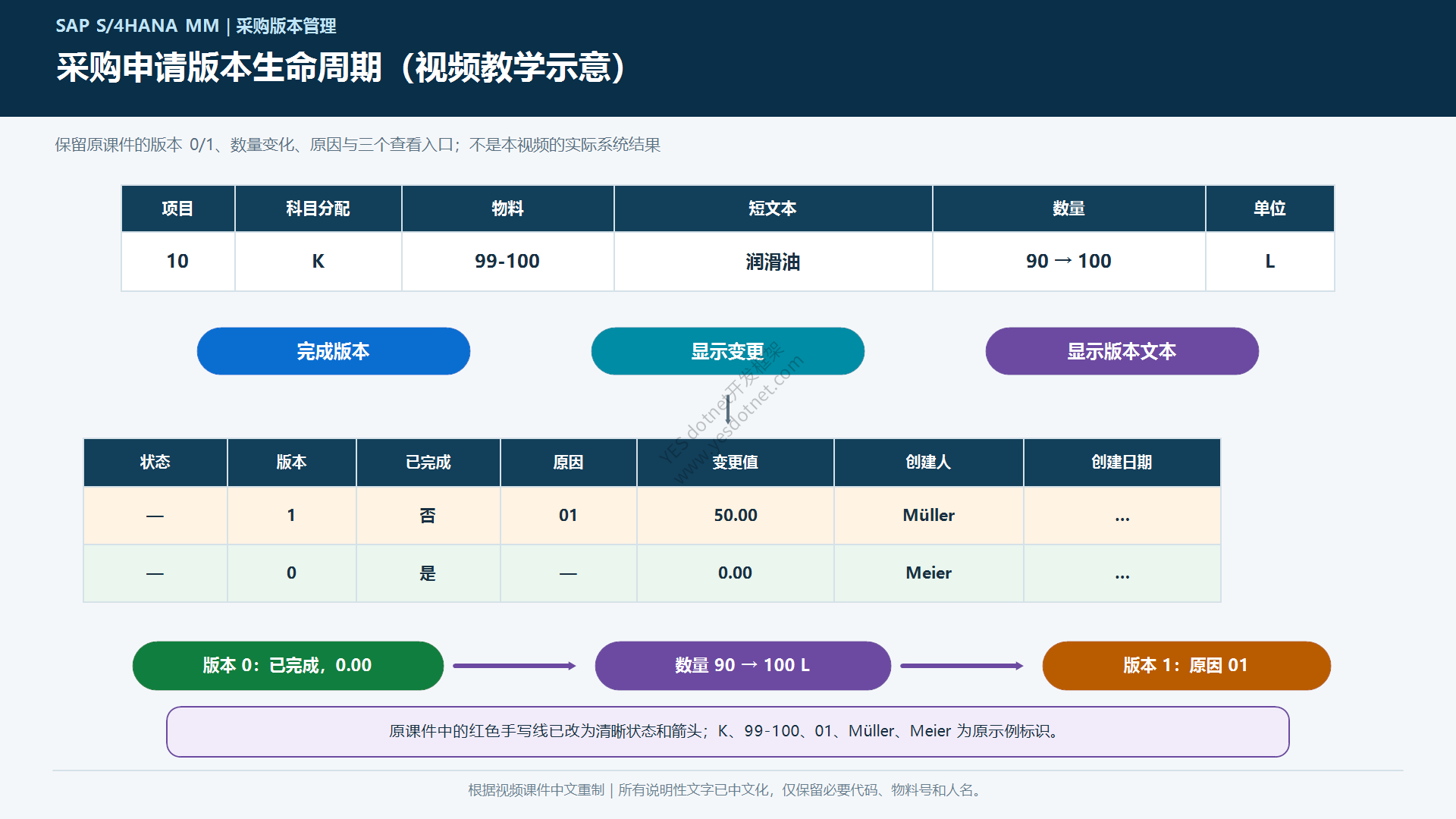
Task: Click the 原因 column header
Action: coord(569,463)
